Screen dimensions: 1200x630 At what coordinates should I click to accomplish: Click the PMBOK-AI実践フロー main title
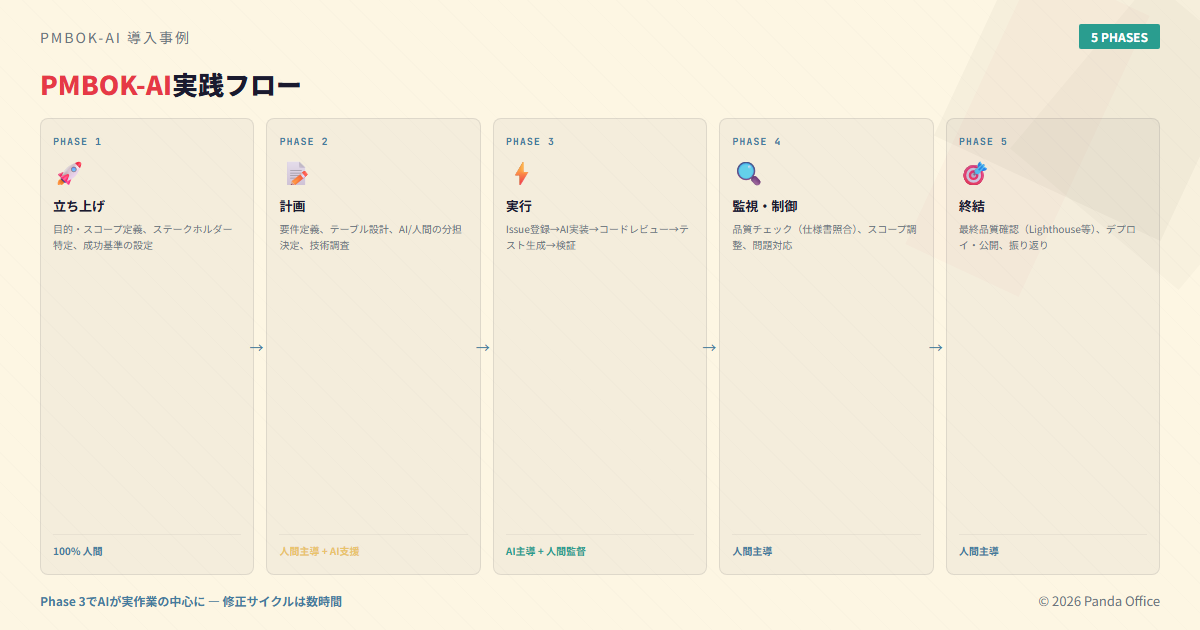(170, 86)
